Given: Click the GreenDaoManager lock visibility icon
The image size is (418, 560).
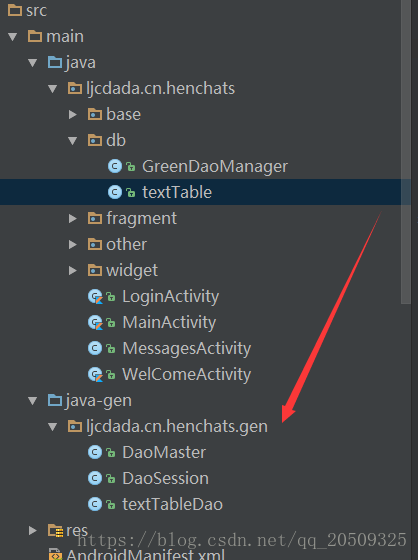Looking at the screenshot, I should (131, 167).
